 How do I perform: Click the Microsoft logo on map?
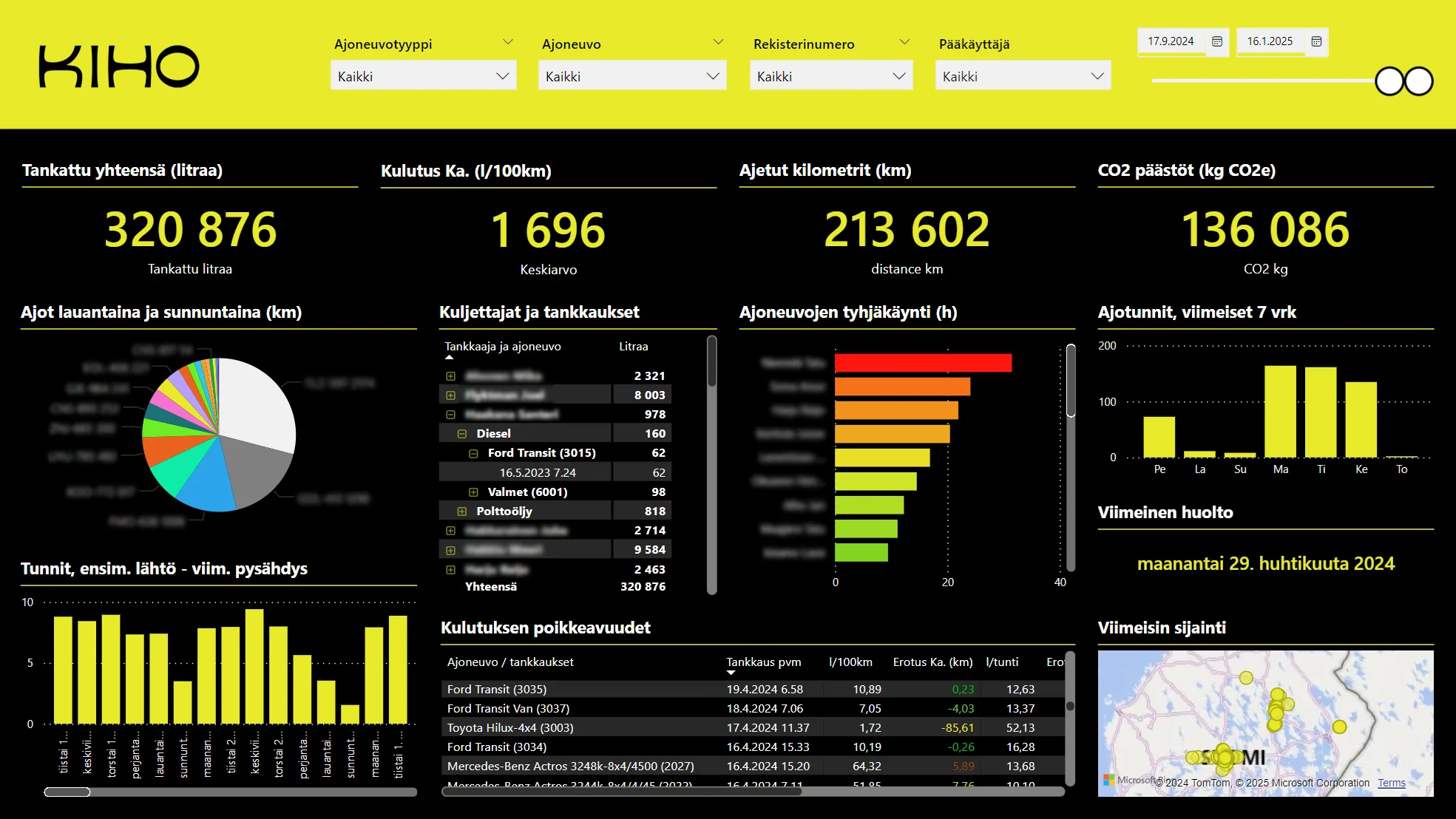(1108, 780)
